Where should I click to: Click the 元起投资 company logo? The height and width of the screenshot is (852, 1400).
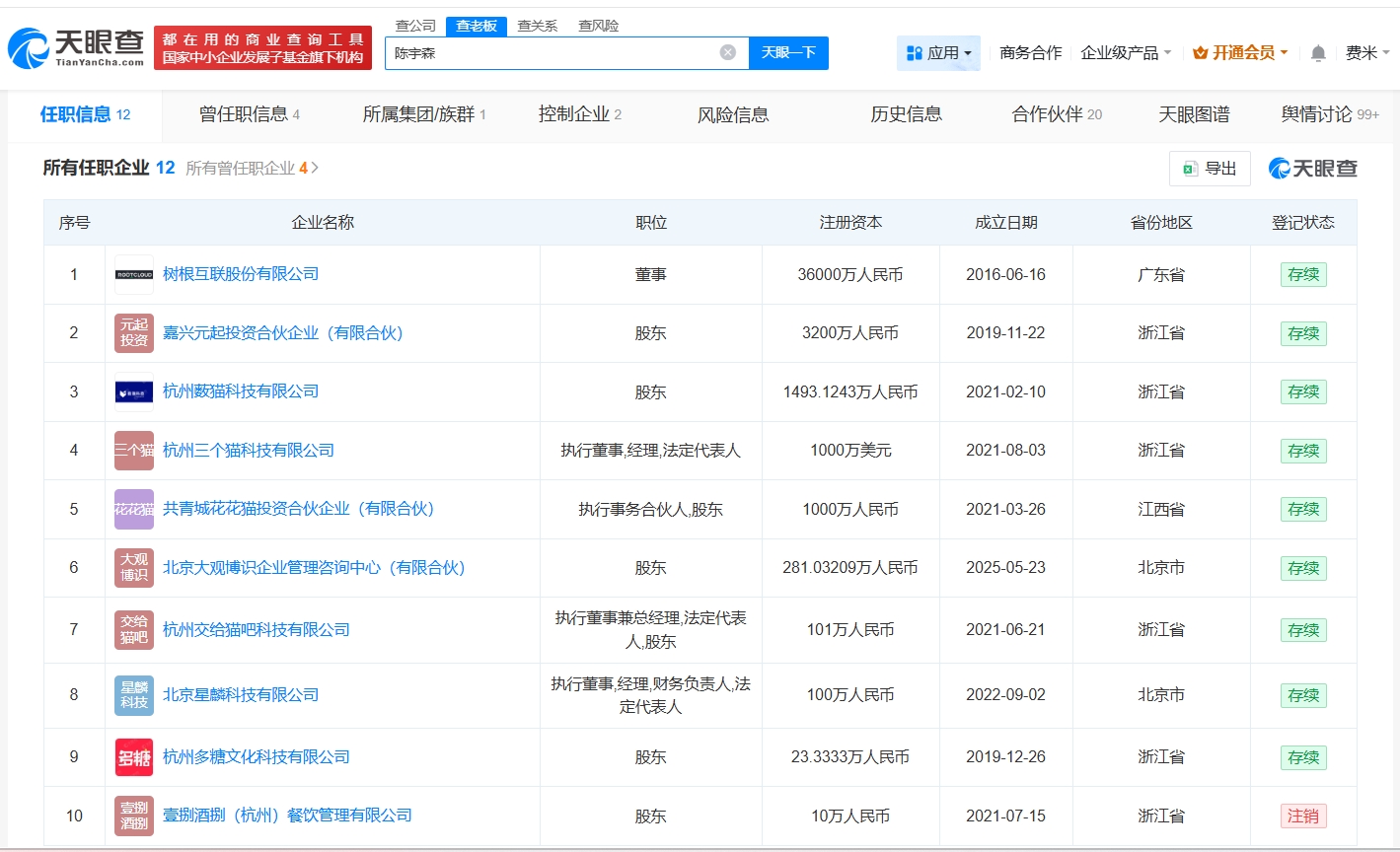tap(134, 333)
